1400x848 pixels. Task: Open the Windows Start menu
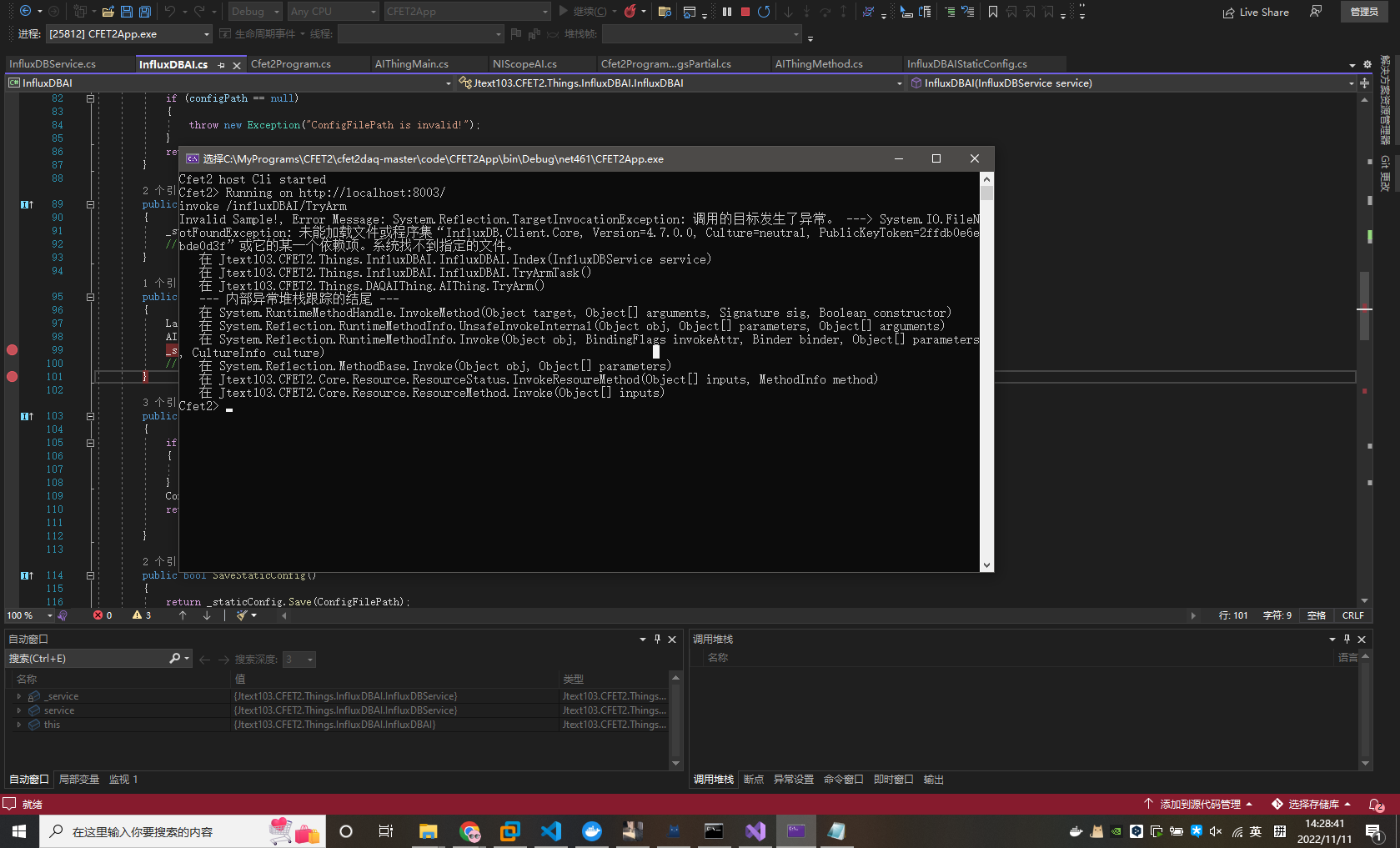(19, 831)
